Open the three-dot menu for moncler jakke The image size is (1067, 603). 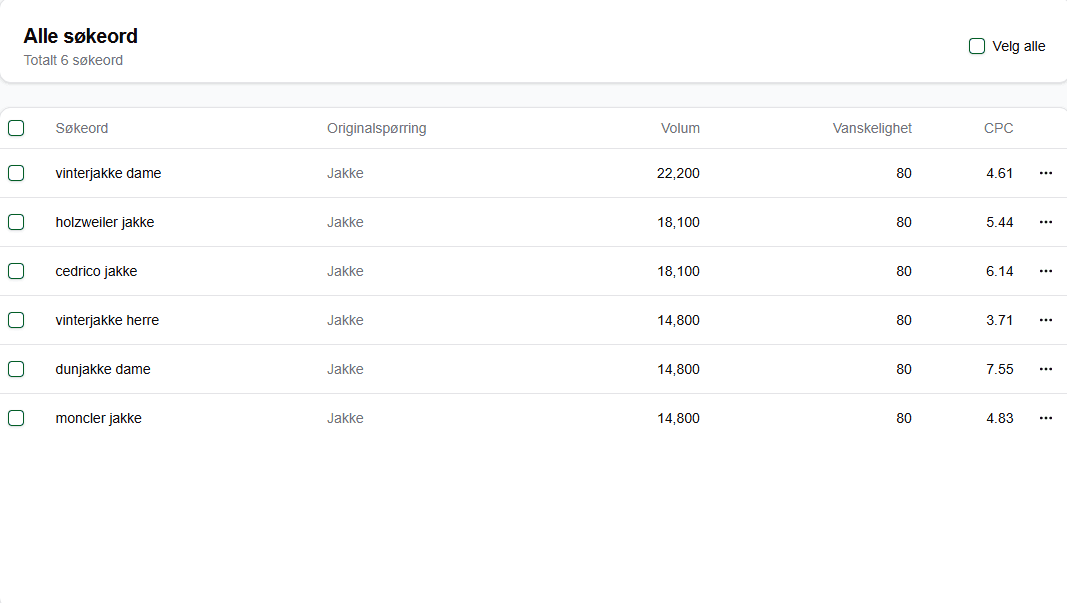tap(1045, 418)
